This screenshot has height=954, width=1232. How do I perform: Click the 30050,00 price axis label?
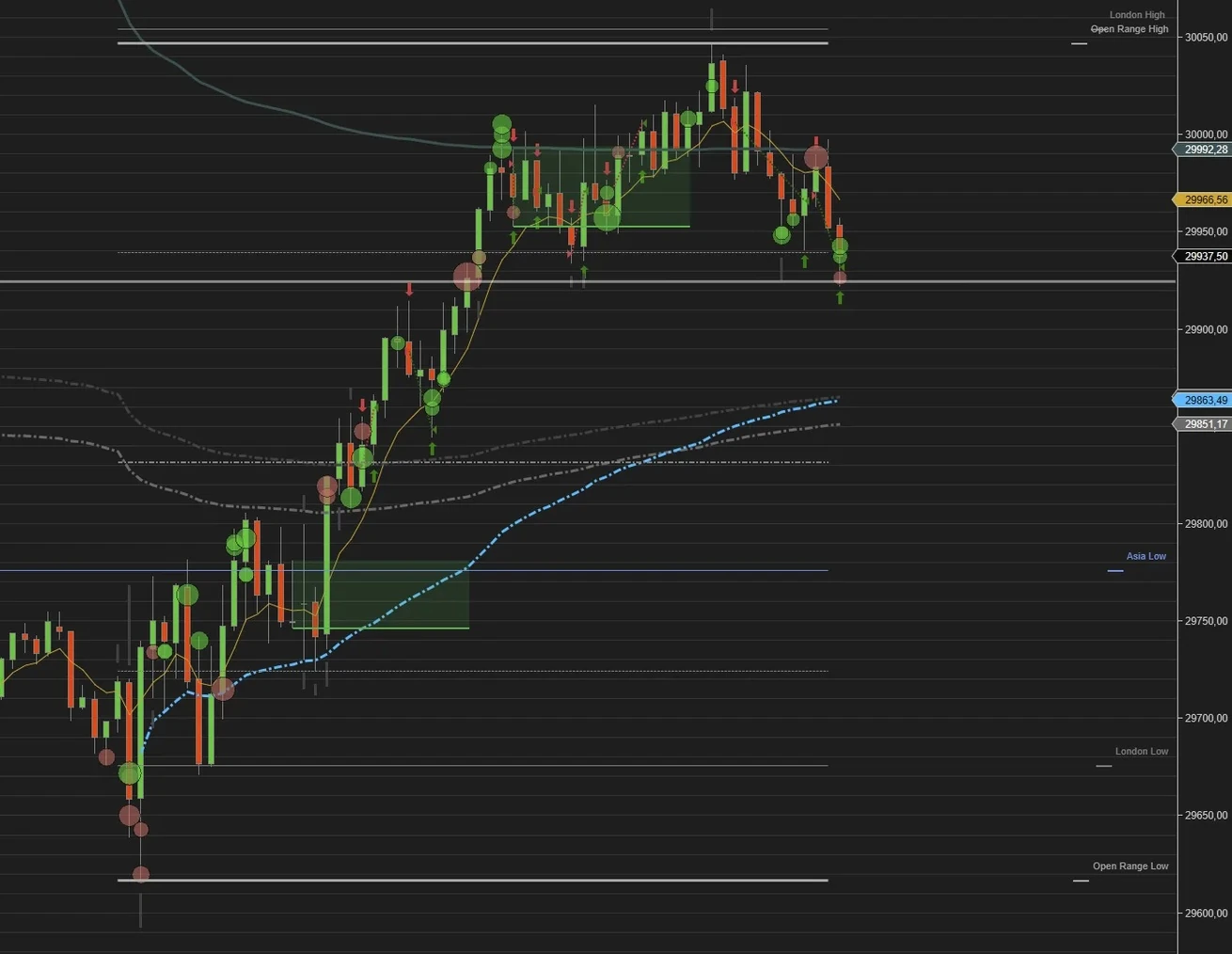[x=1206, y=38]
